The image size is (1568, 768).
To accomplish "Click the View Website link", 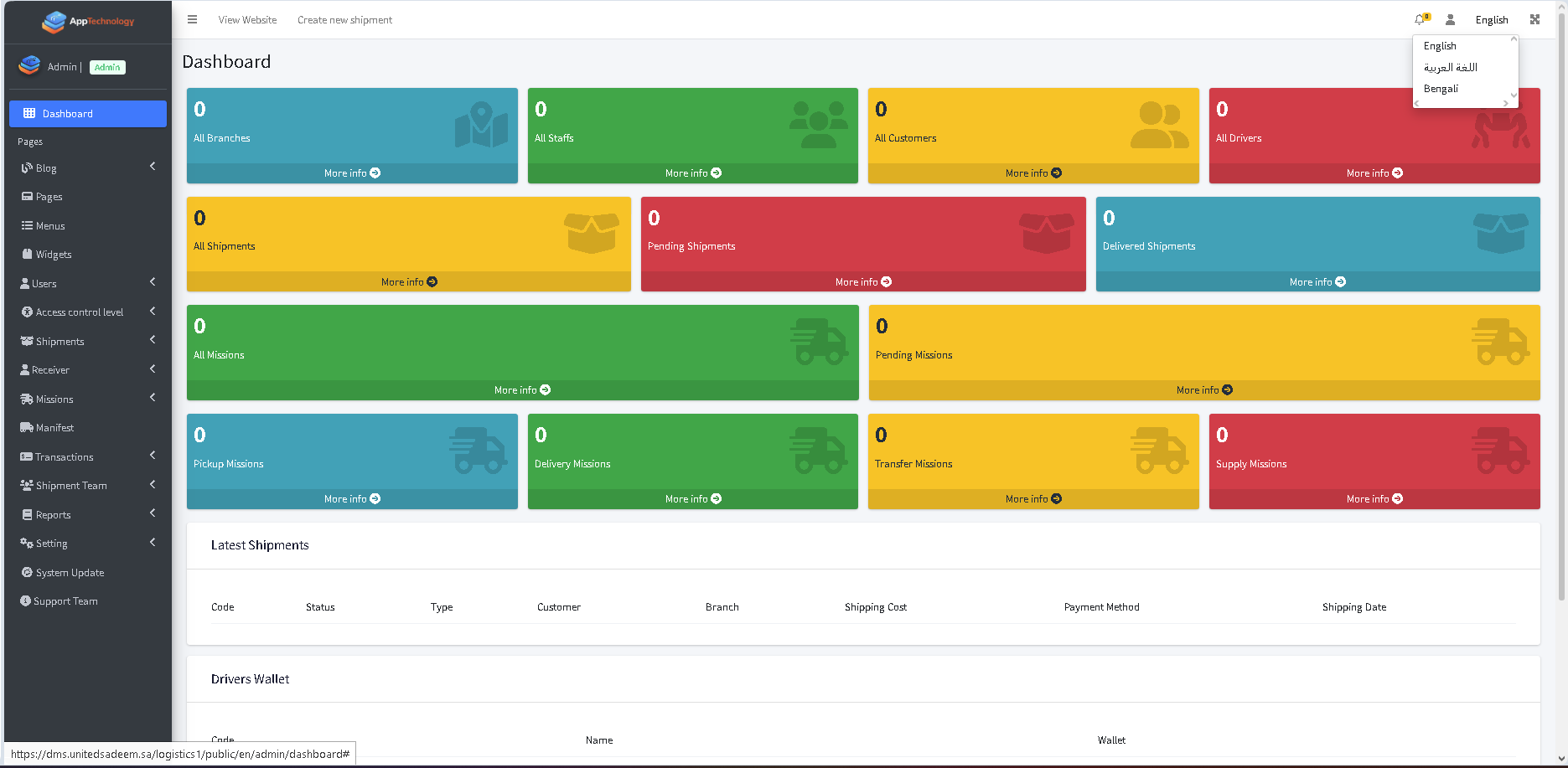I will 247,20.
